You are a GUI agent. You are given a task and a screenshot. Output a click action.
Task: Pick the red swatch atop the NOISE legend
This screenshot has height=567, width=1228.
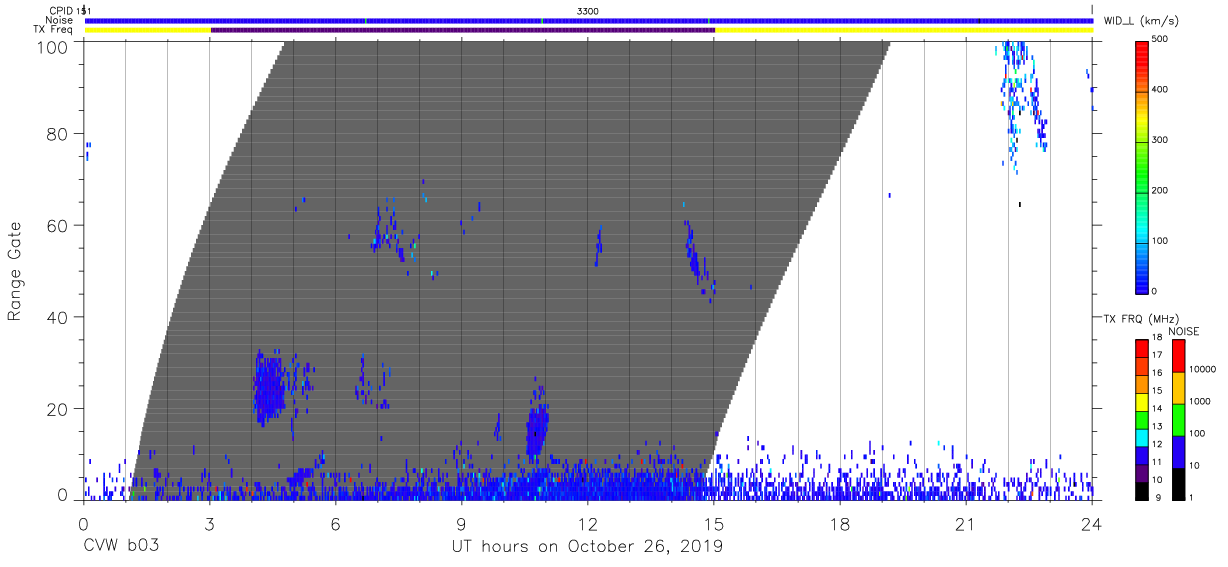pyautogui.click(x=1177, y=356)
